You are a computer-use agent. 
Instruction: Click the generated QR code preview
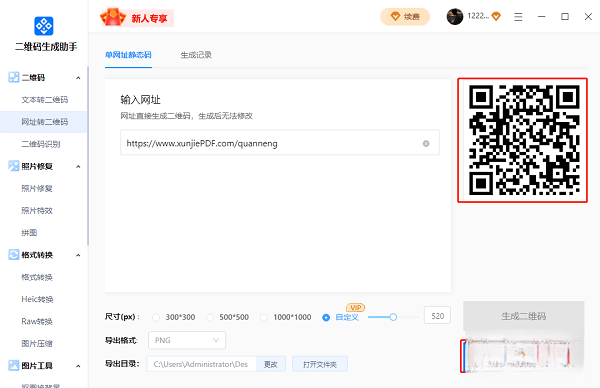click(523, 140)
